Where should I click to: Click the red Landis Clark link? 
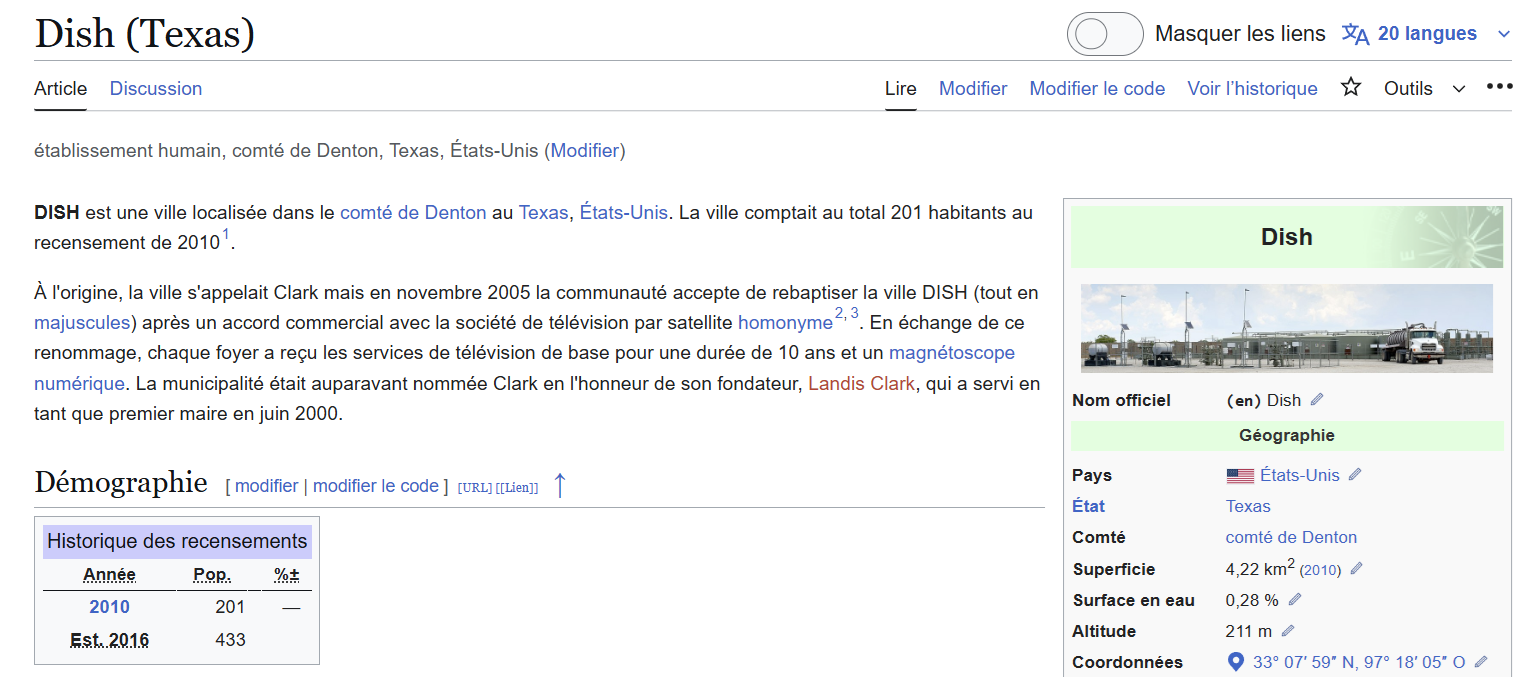click(861, 383)
